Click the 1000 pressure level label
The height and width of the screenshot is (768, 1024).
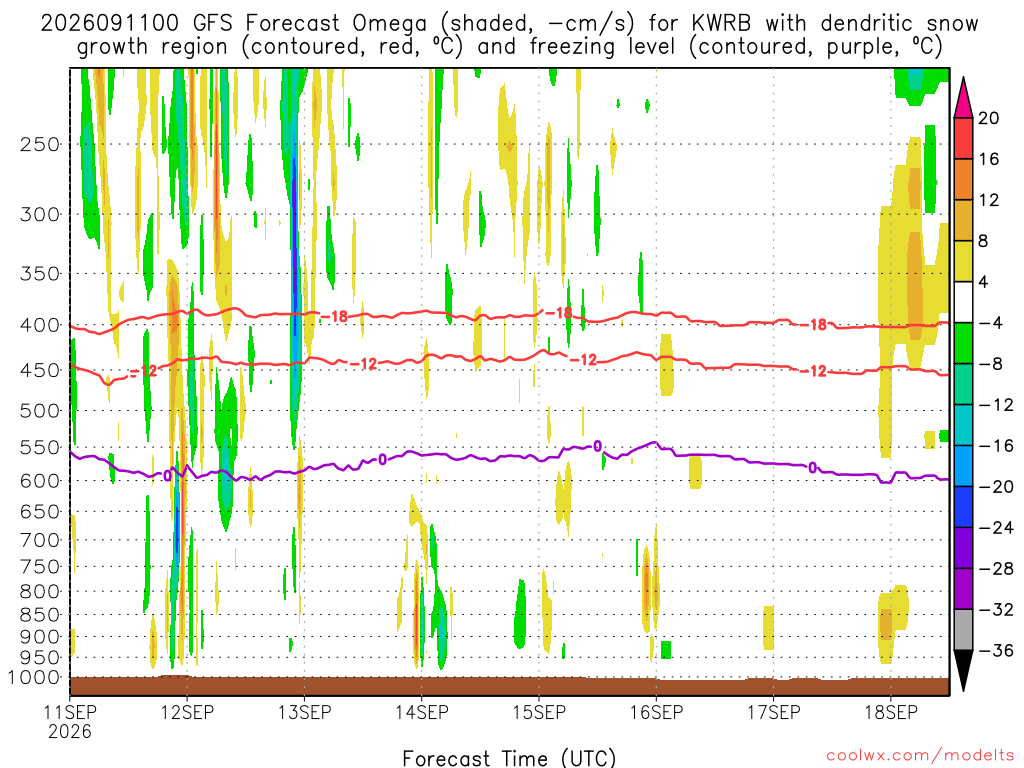34,678
